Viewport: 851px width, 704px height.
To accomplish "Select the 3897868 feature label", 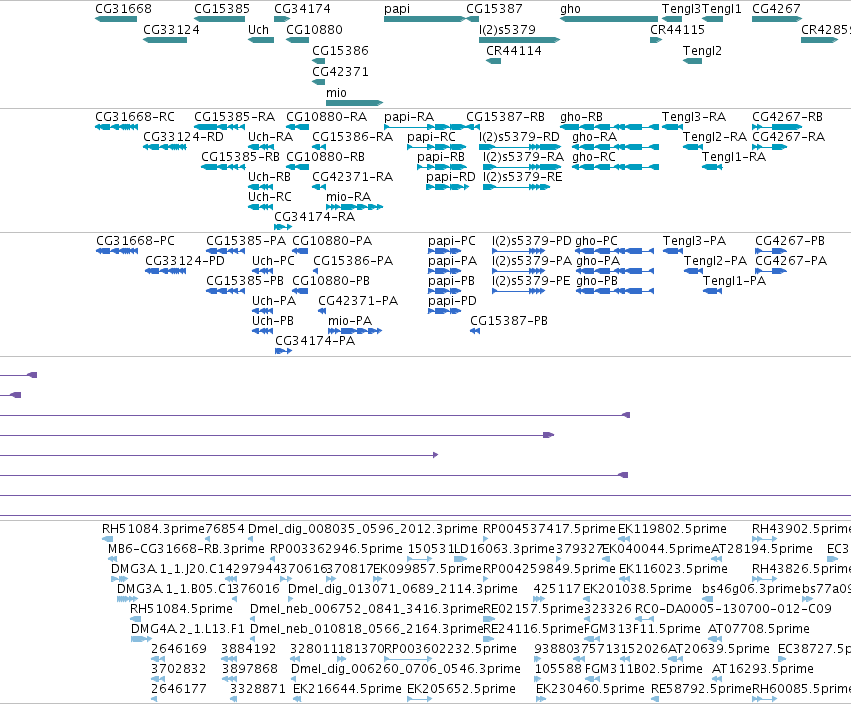I will click(x=250, y=669).
